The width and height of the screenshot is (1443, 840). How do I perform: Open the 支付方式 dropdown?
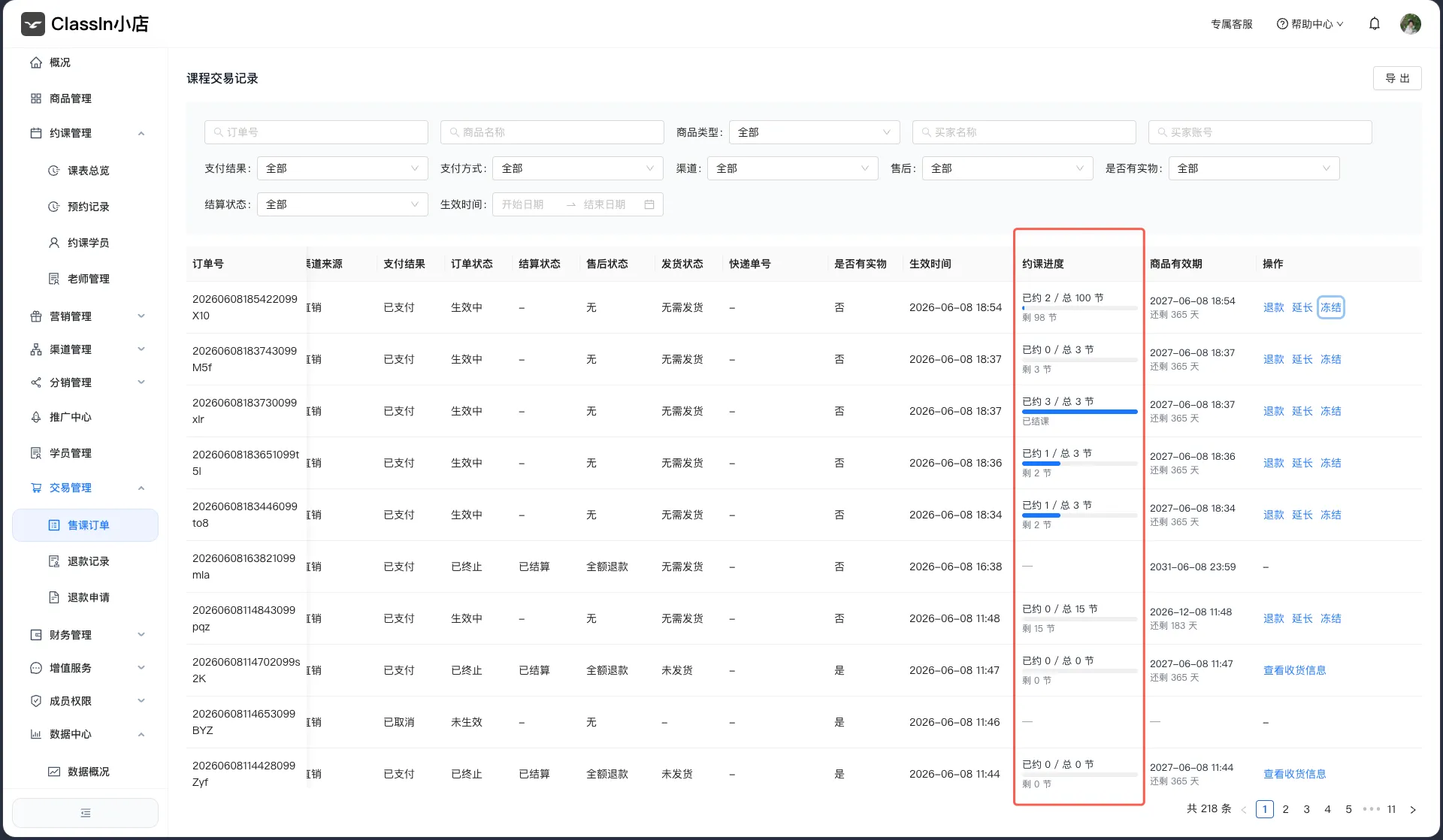(578, 168)
